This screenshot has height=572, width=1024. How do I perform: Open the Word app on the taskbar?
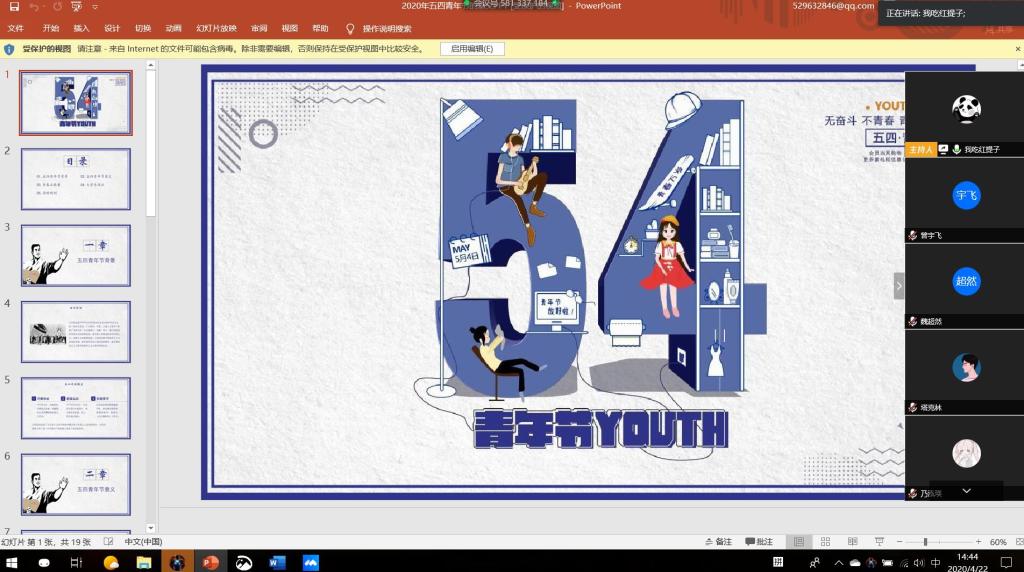(277, 563)
